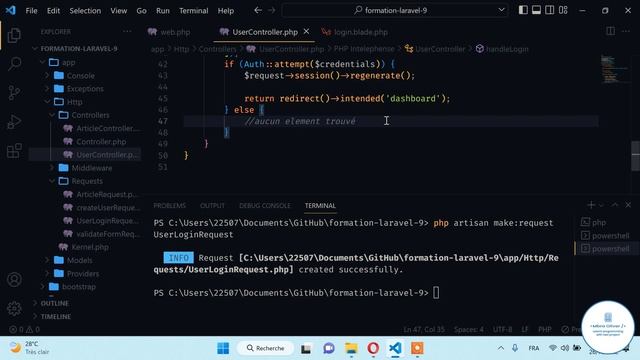
Task: Open the command center dropdown chevron
Action: tap(501, 10)
